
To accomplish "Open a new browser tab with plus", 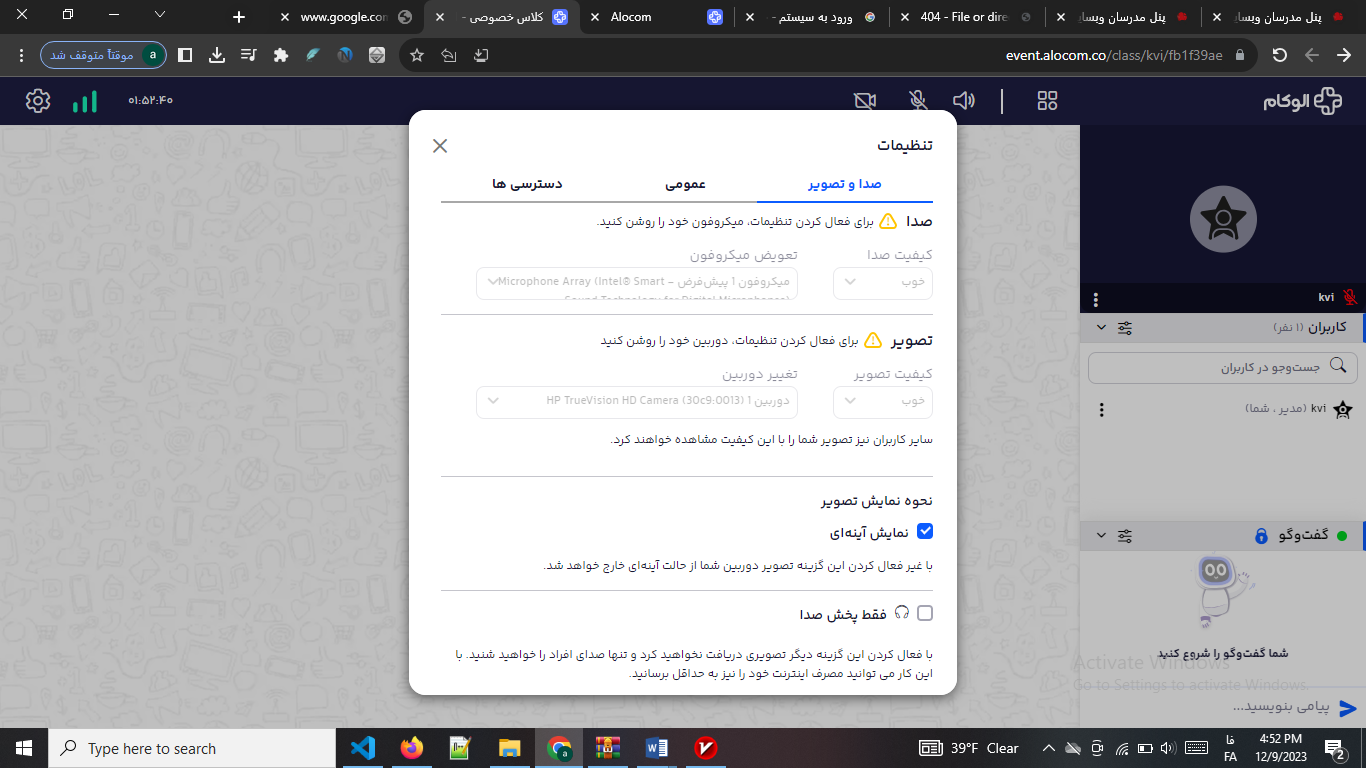I will tap(238, 17).
